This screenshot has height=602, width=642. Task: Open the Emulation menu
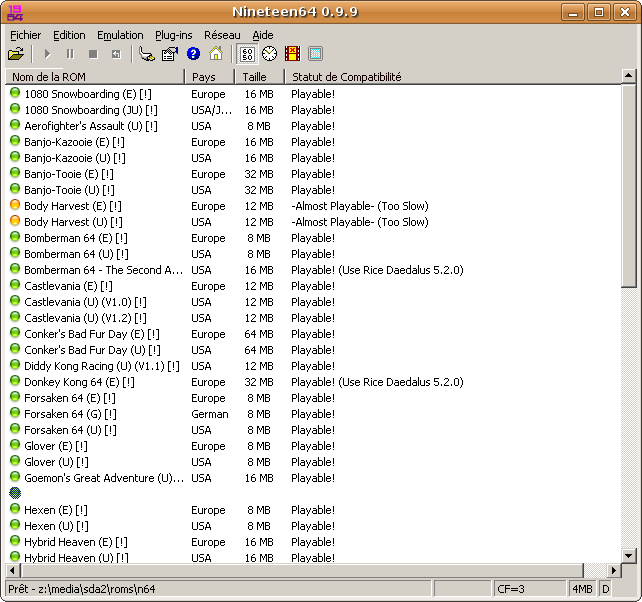[x=120, y=35]
